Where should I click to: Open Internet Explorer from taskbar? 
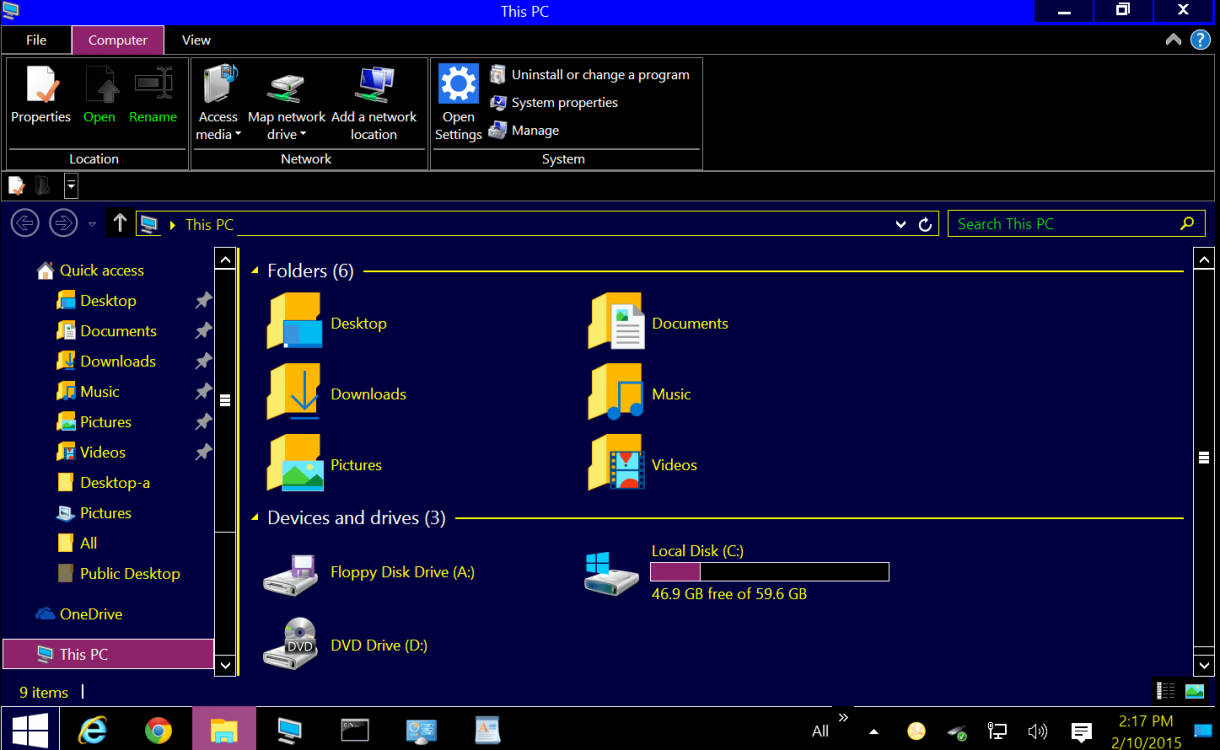(x=93, y=731)
